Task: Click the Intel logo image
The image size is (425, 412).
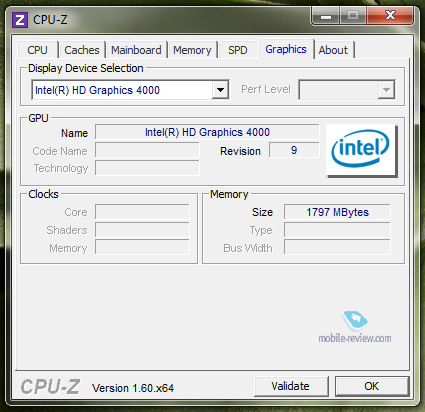Action: pos(361,150)
